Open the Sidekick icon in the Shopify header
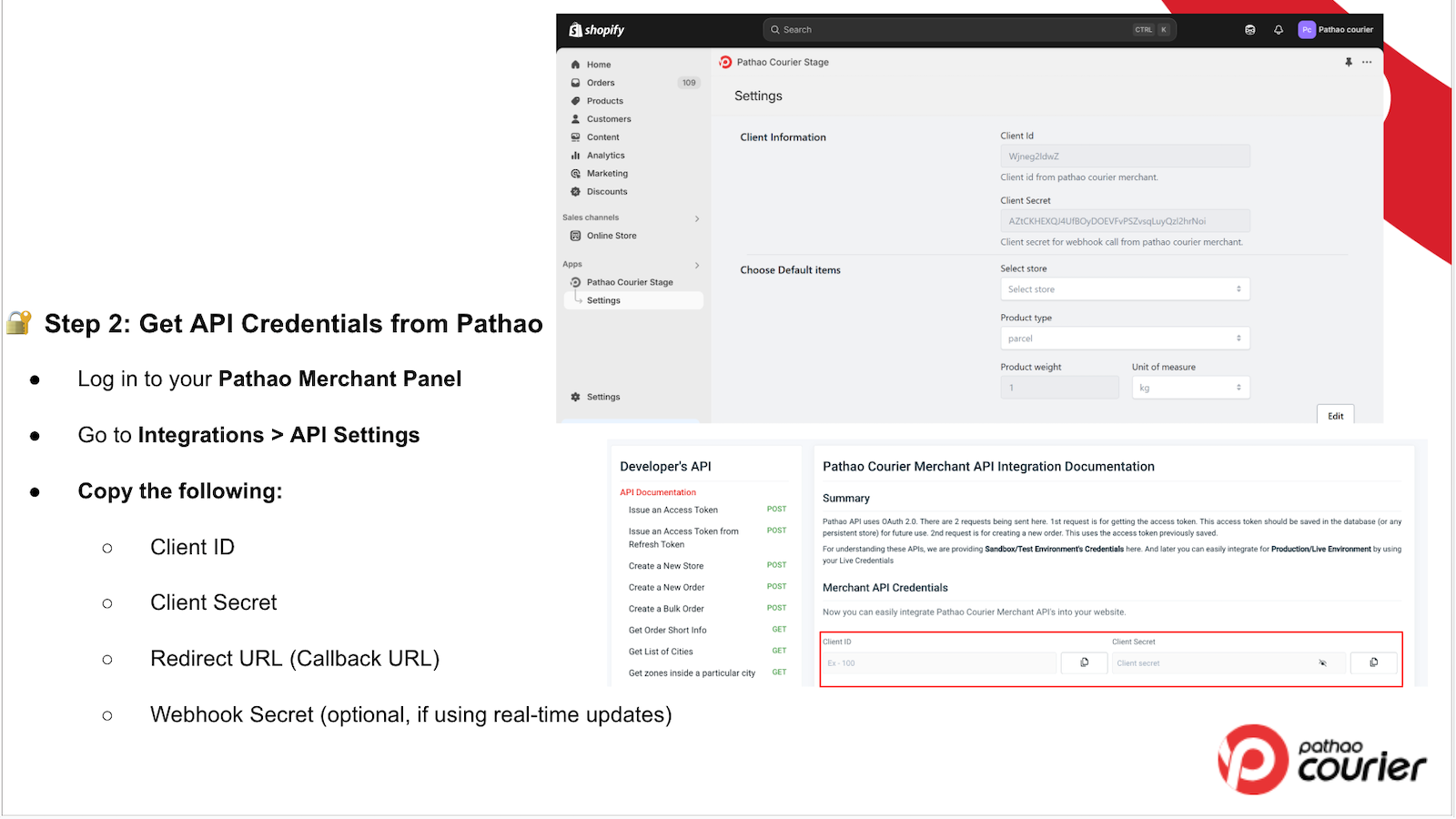The height and width of the screenshot is (819, 1456). click(x=1250, y=30)
